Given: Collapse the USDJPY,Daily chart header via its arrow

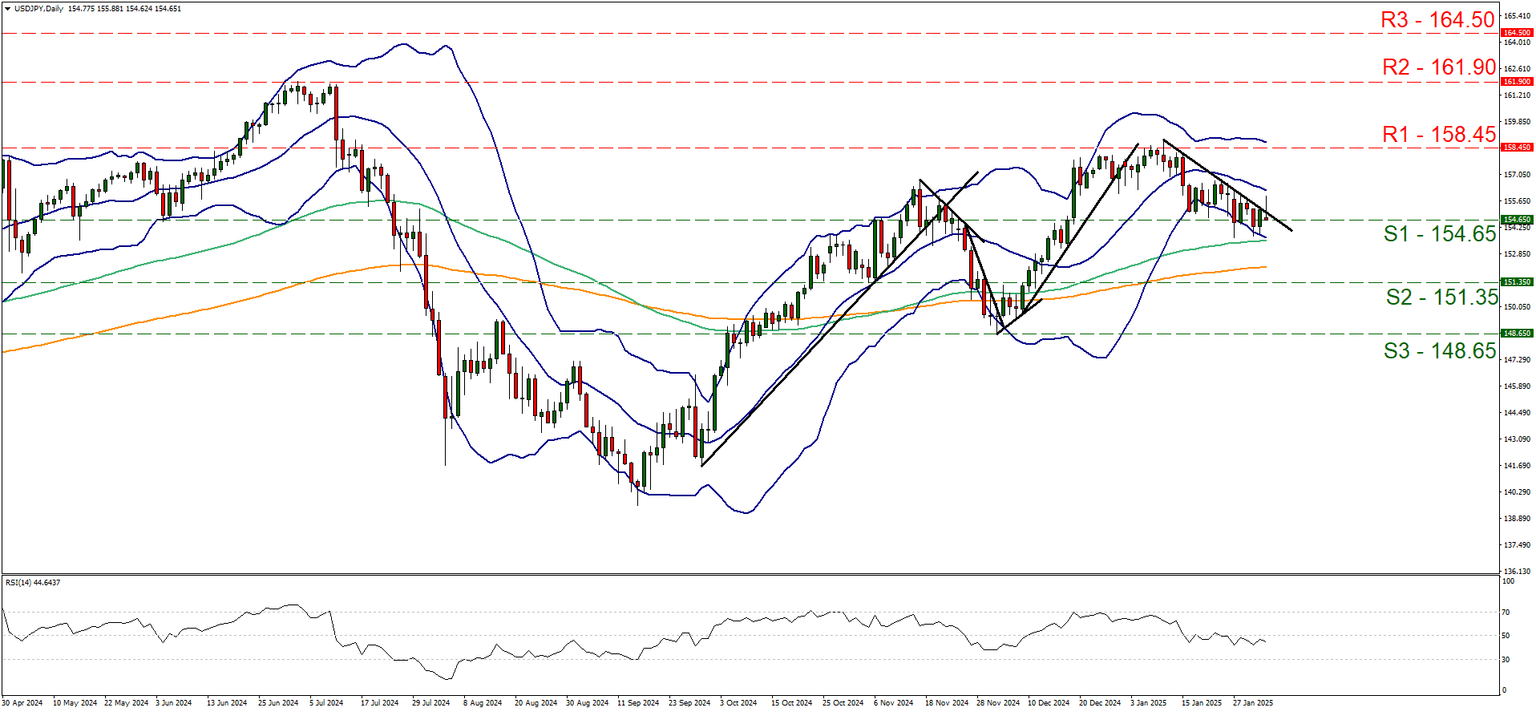Looking at the screenshot, I should (8, 8).
